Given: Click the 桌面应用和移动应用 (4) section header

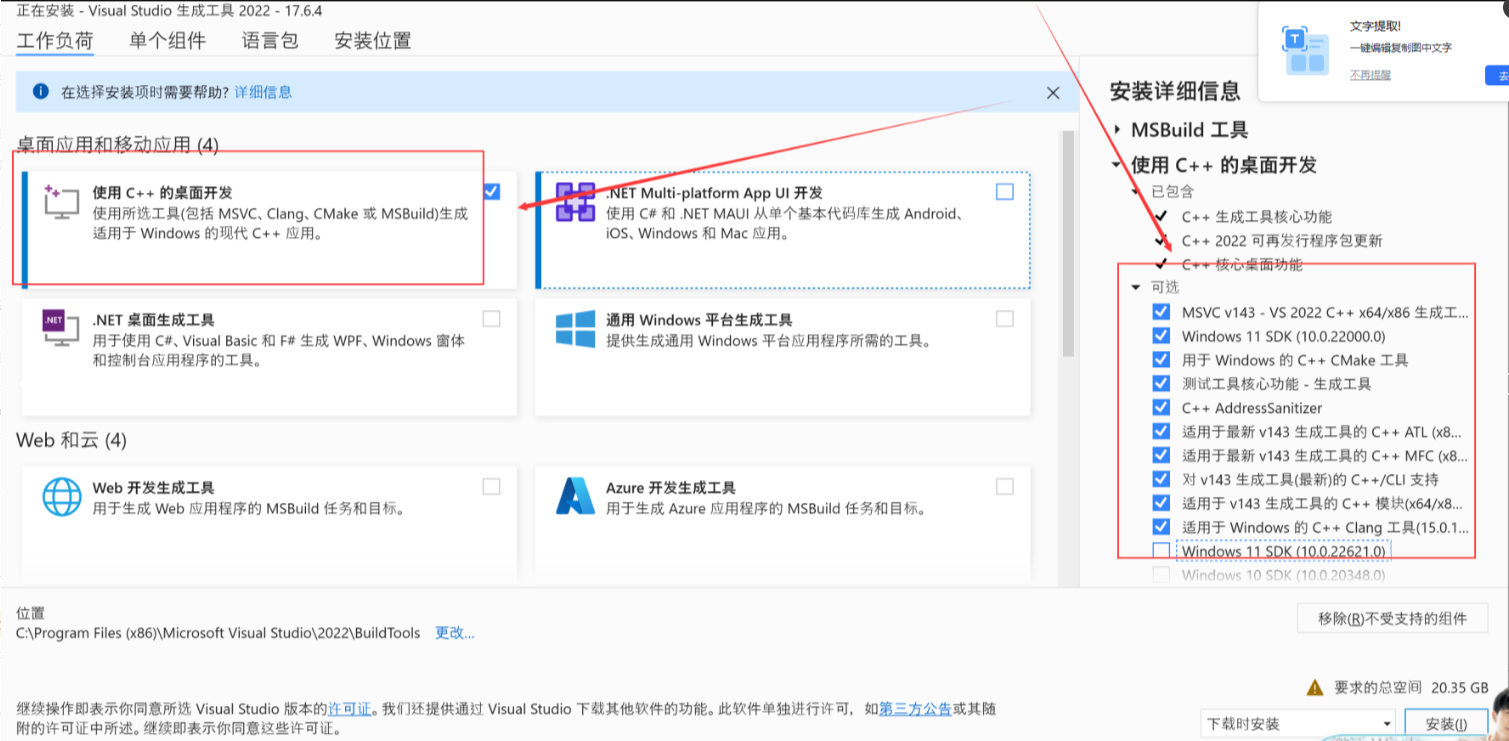Looking at the screenshot, I should [117, 145].
